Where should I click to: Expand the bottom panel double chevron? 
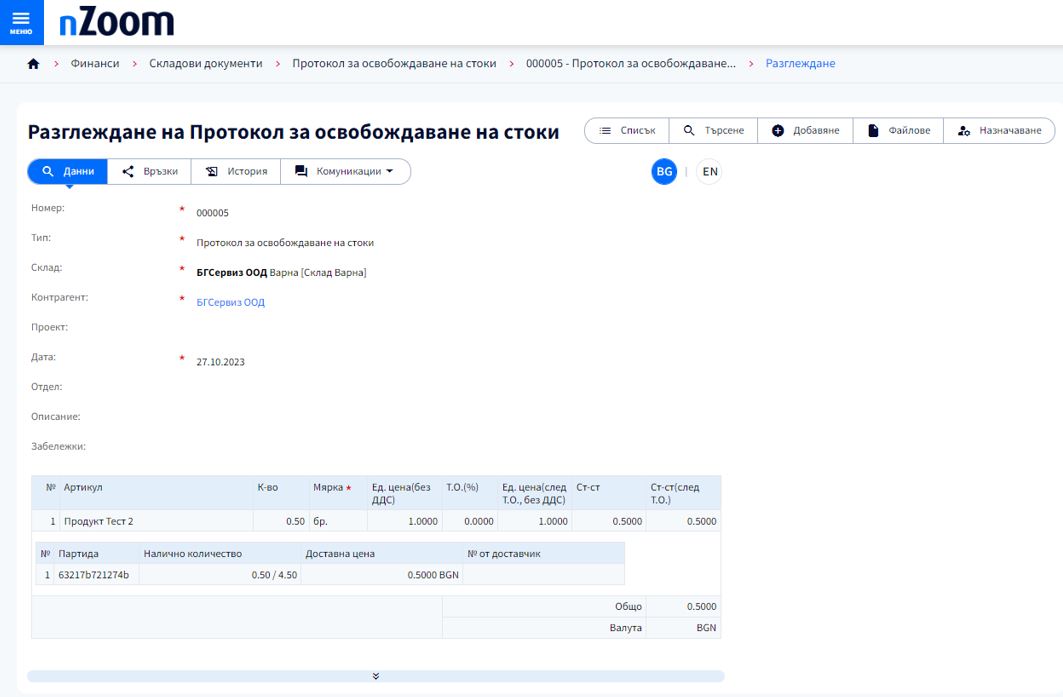pyautogui.click(x=376, y=676)
